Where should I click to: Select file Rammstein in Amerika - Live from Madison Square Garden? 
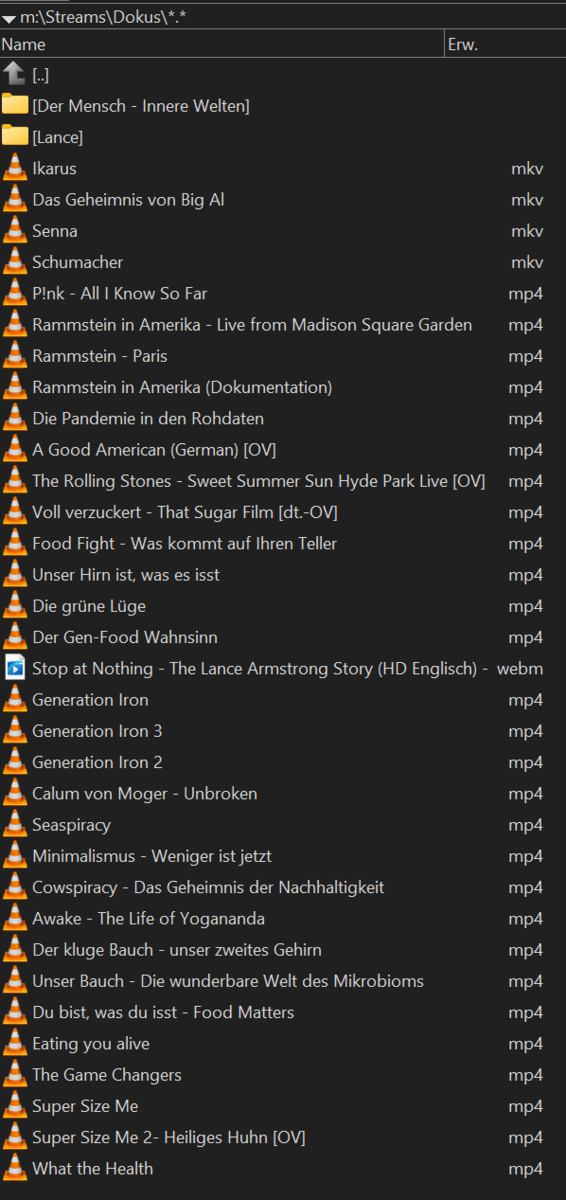coord(252,324)
